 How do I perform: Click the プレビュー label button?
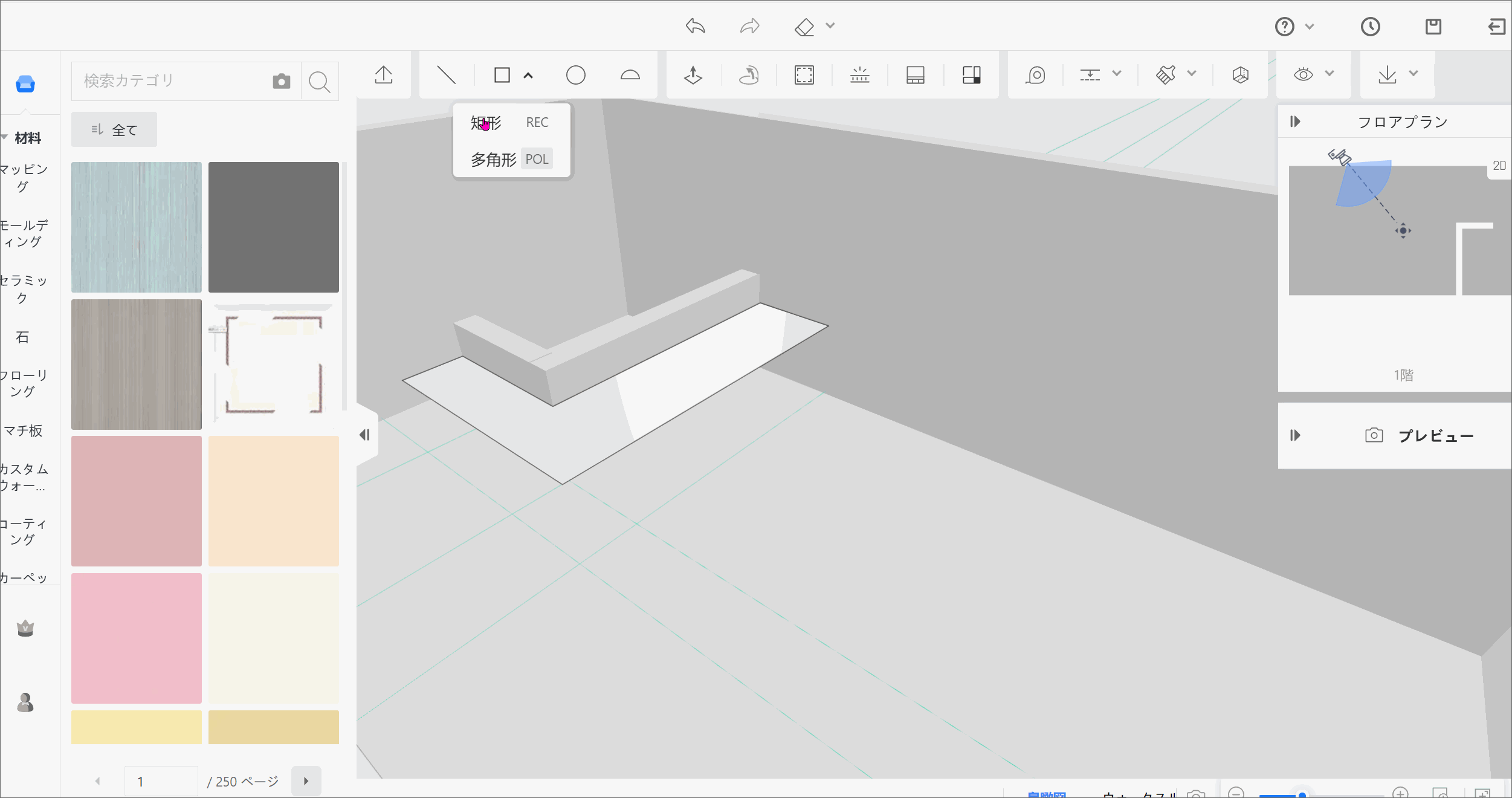(1436, 436)
